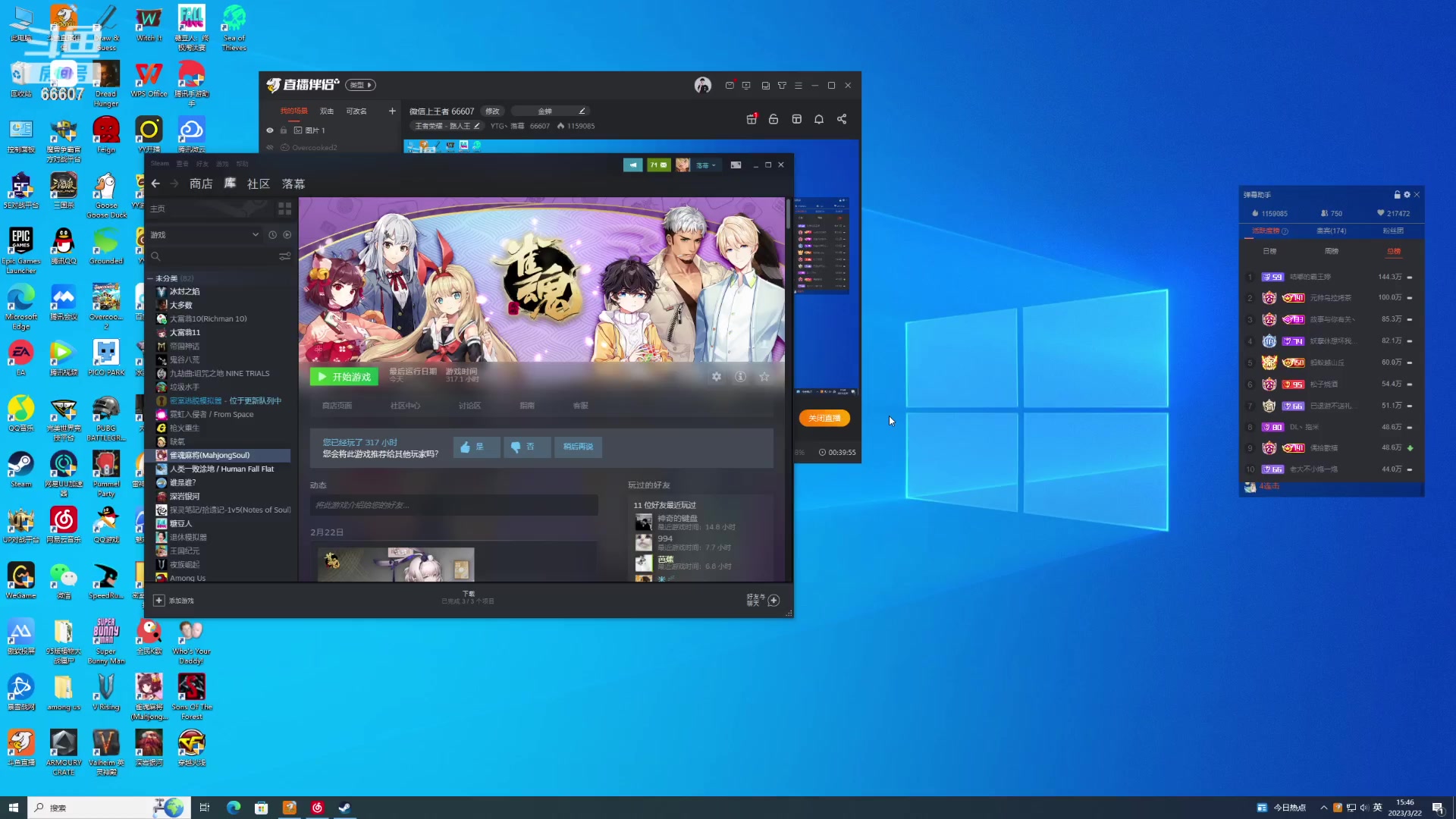Click thumbs-down 否 to not recommend
The height and width of the screenshot is (819, 1456).
click(526, 447)
